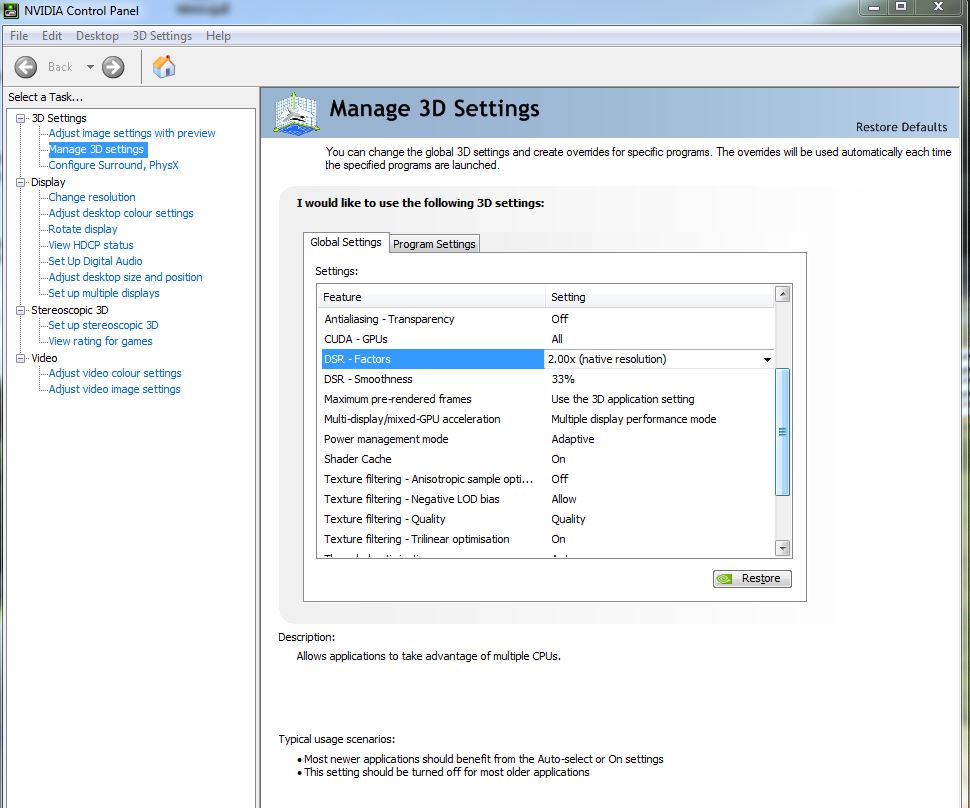Click the settings list scroll up arrow
The width and height of the screenshot is (970, 808).
783,294
